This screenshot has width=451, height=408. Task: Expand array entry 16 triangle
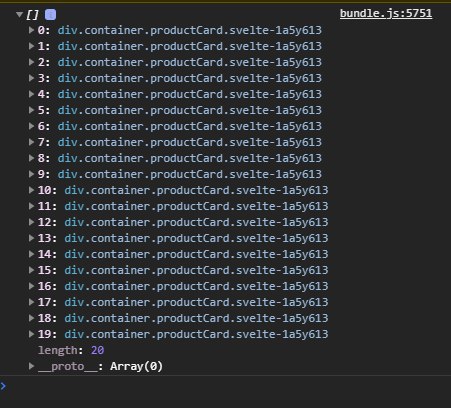(x=31, y=286)
